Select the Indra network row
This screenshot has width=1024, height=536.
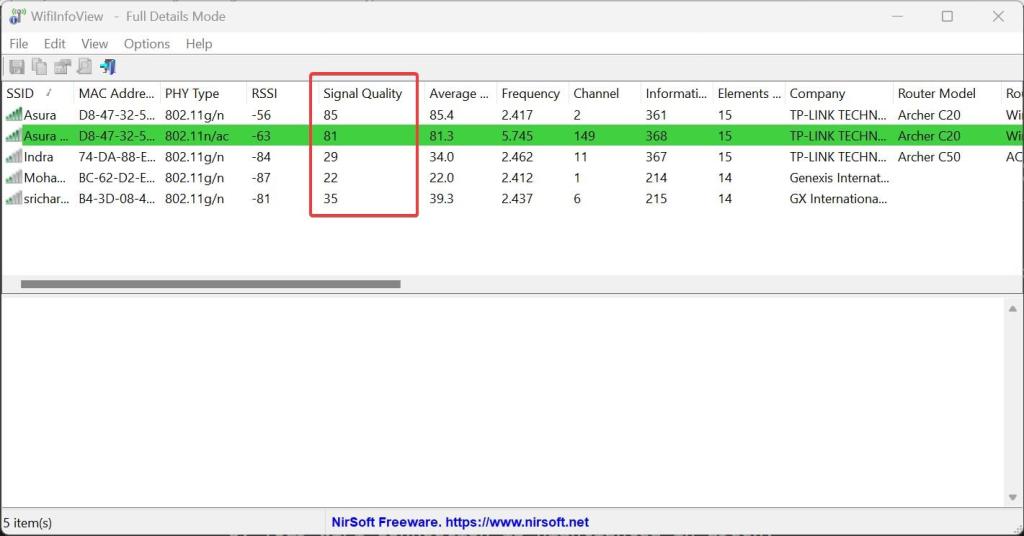pos(512,157)
